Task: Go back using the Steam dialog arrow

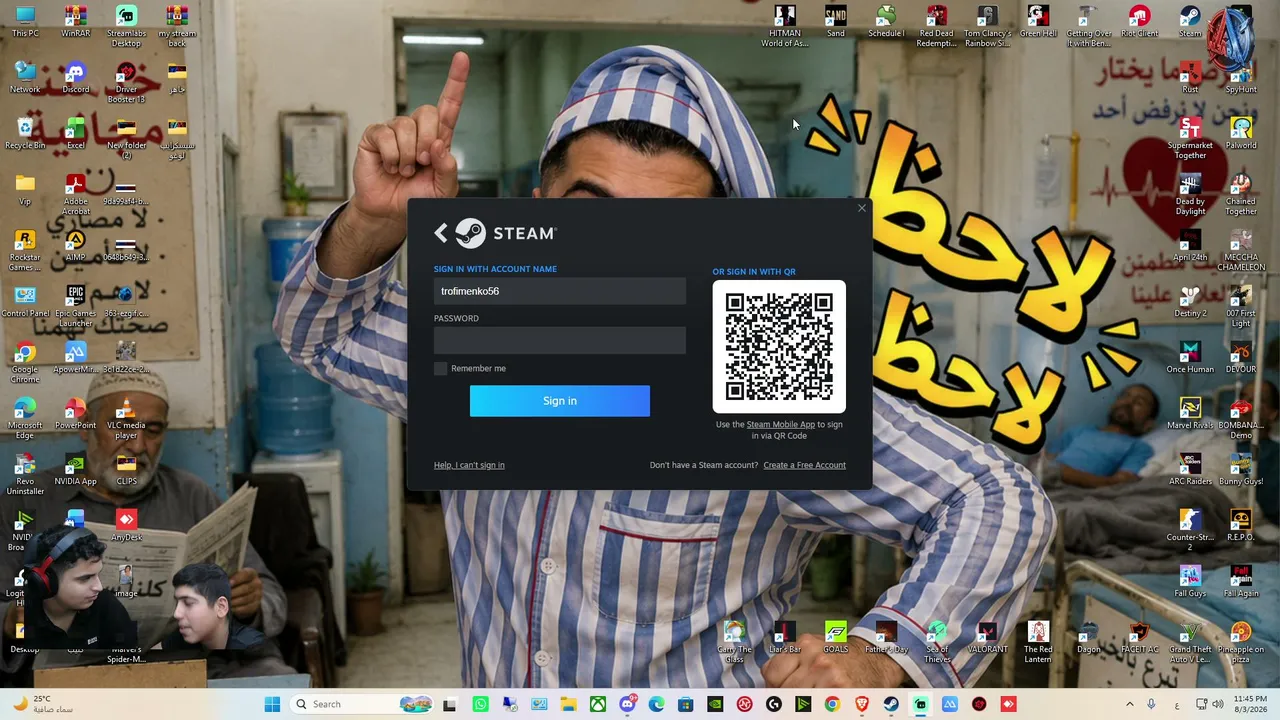Action: pos(441,233)
